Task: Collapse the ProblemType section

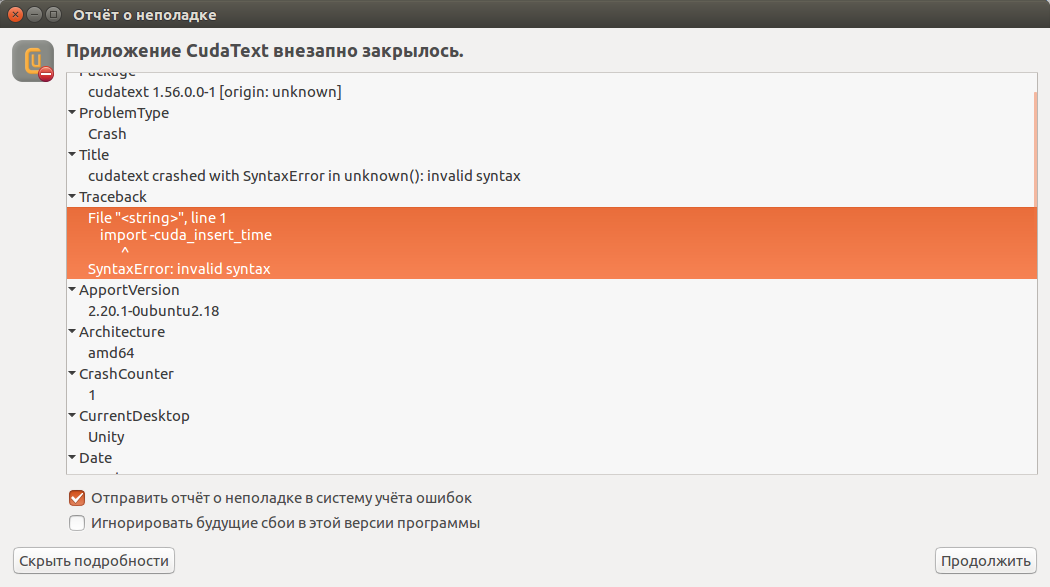Action: 72,113
